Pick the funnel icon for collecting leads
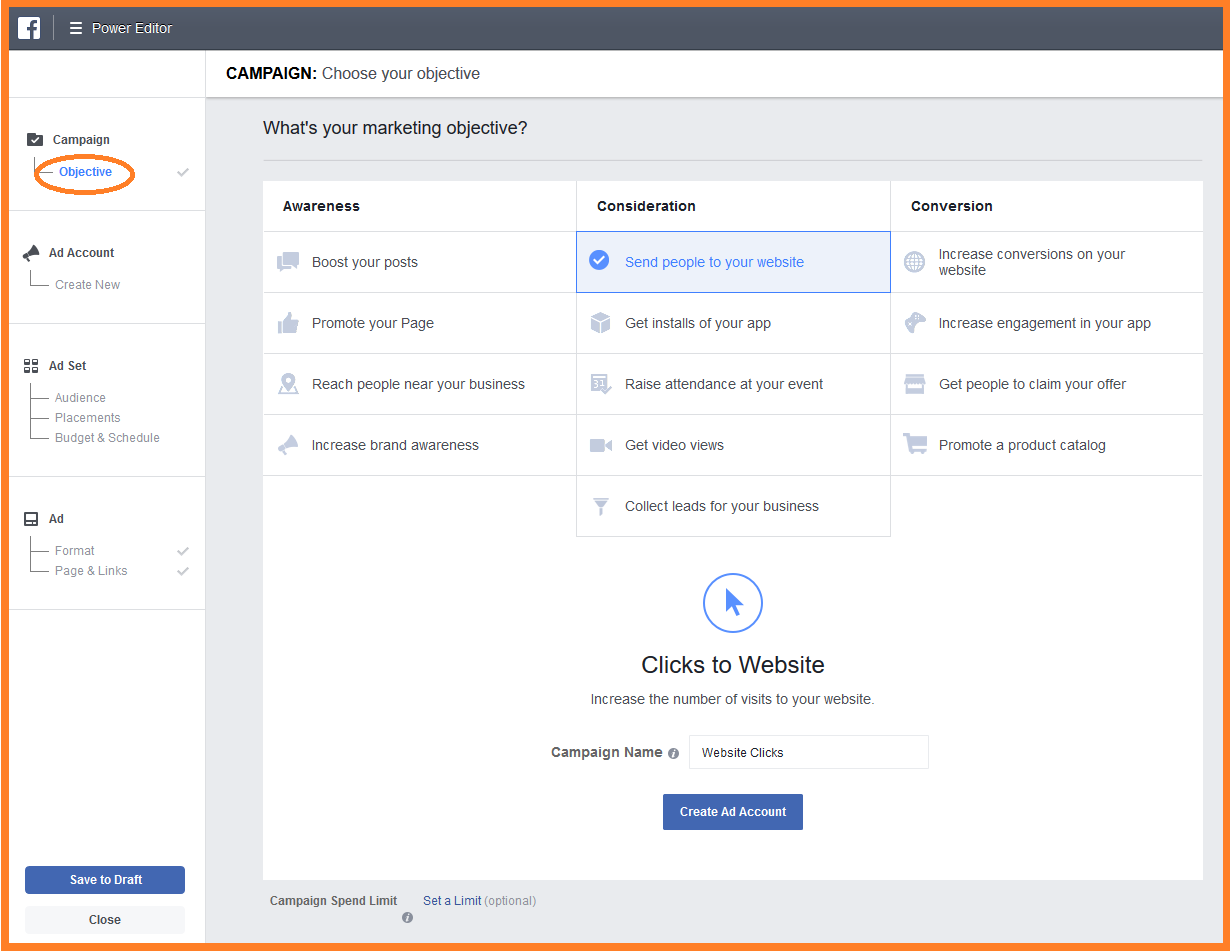 [601, 506]
